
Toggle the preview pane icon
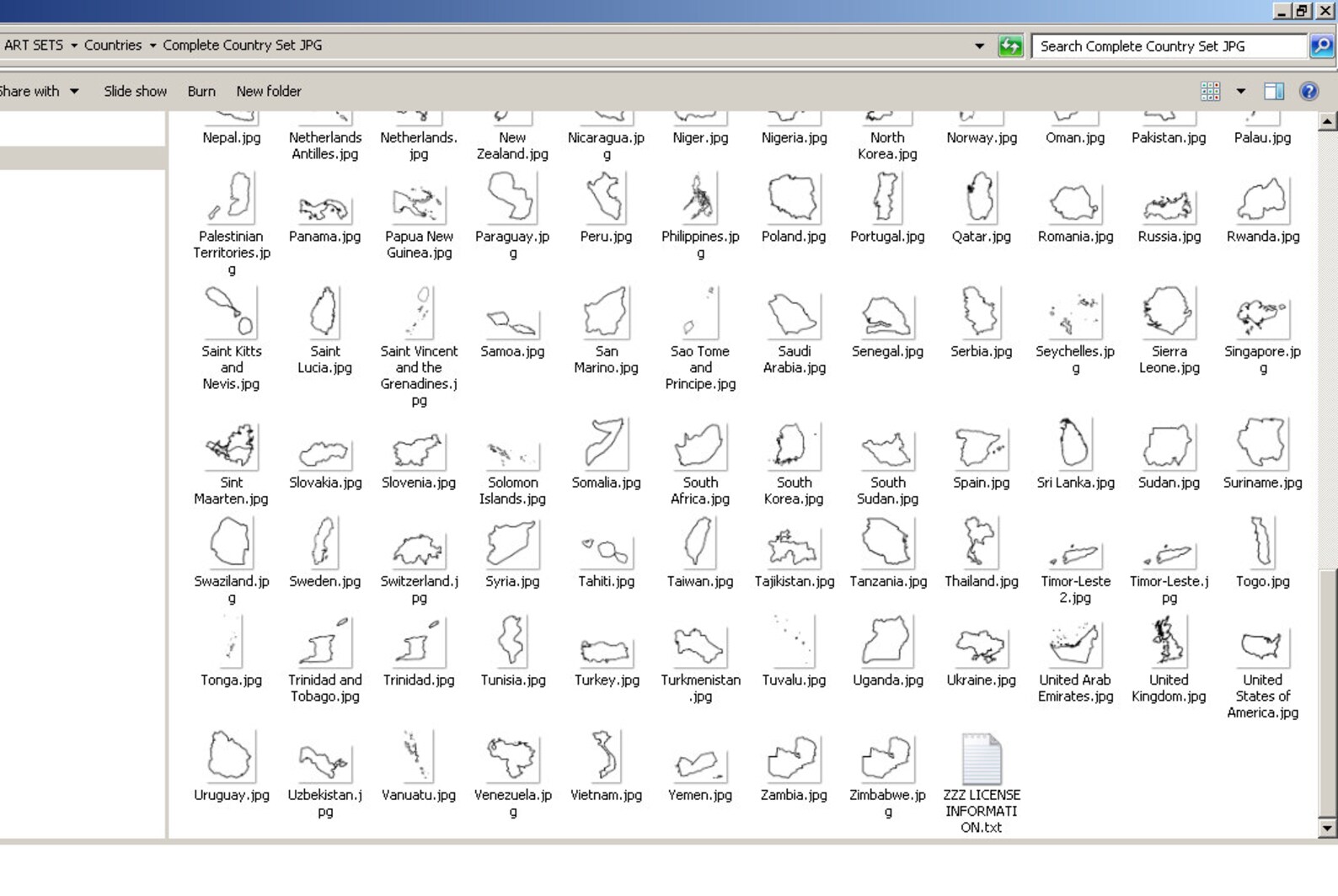click(1273, 91)
